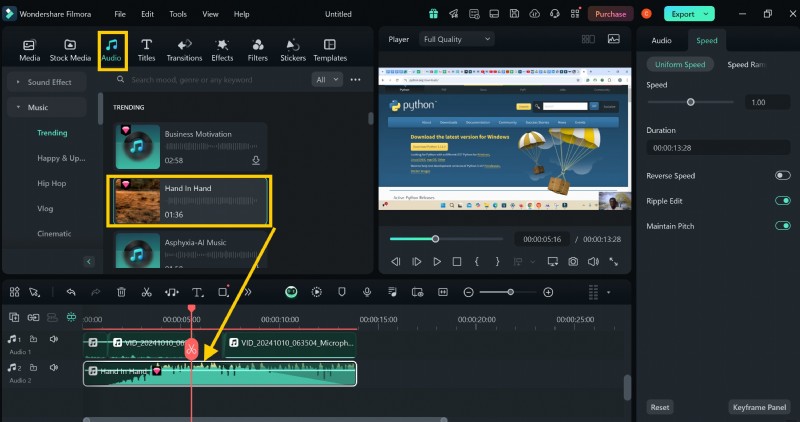800x422 pixels.
Task: Mute the Audio 1 track
Action: (x=54, y=339)
